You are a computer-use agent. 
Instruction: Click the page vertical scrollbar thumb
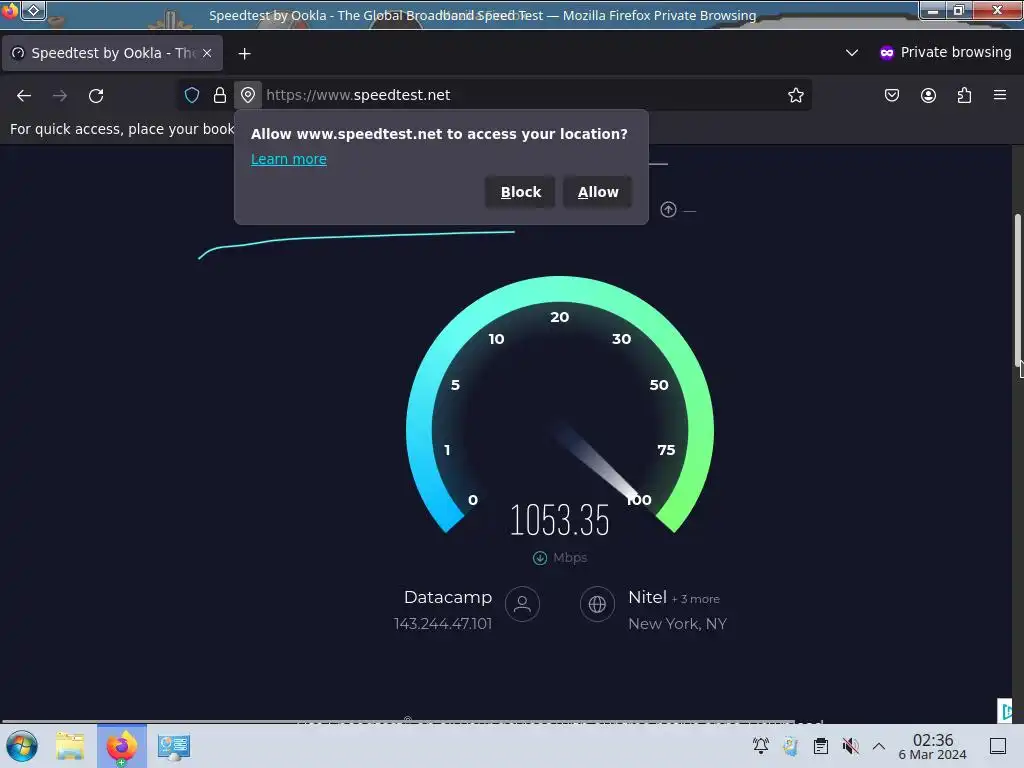pos(1017,291)
